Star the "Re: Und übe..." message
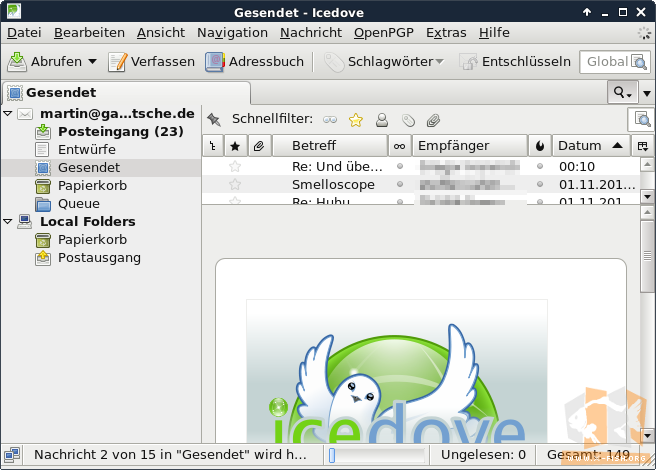 click(235, 167)
